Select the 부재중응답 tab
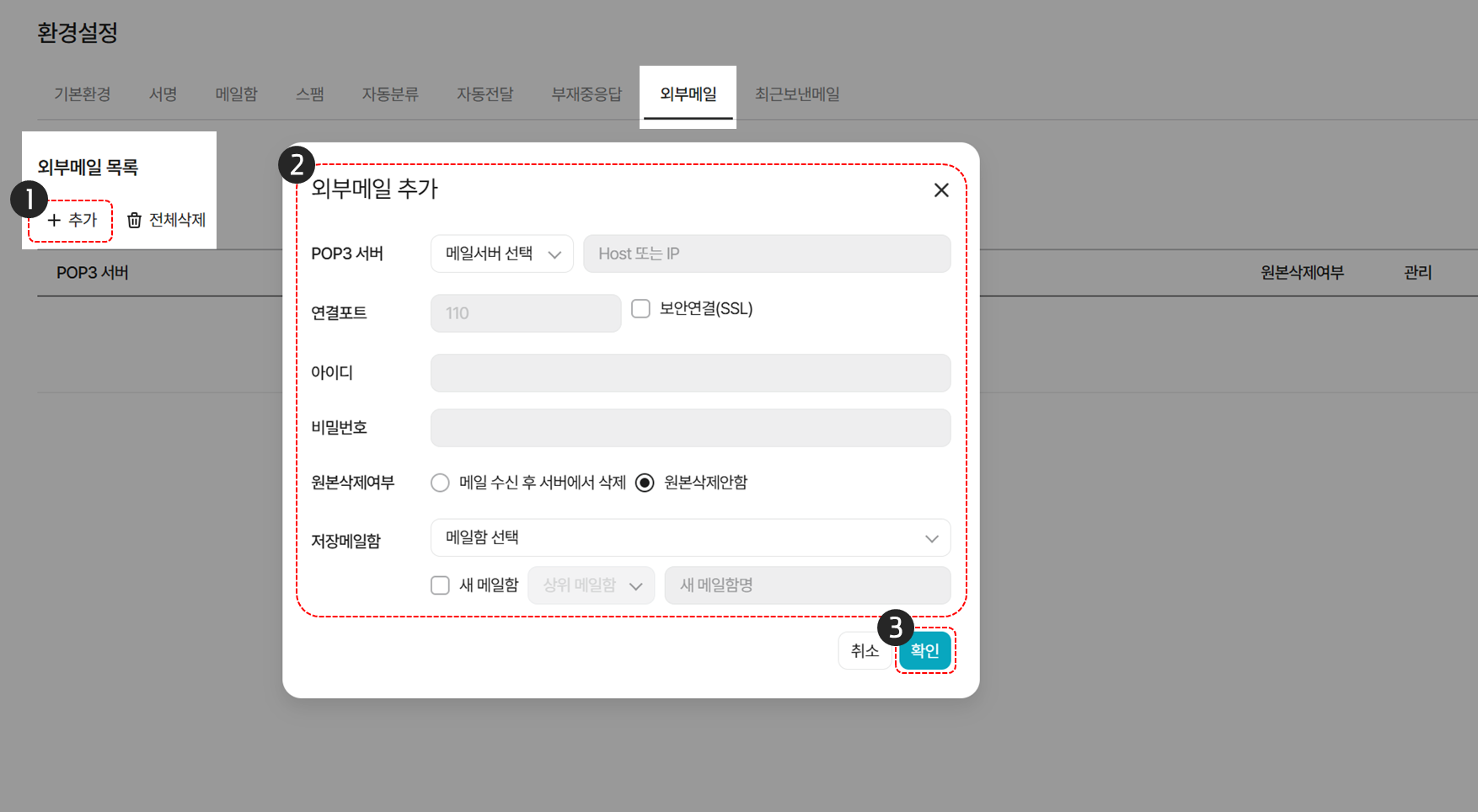 (586, 94)
